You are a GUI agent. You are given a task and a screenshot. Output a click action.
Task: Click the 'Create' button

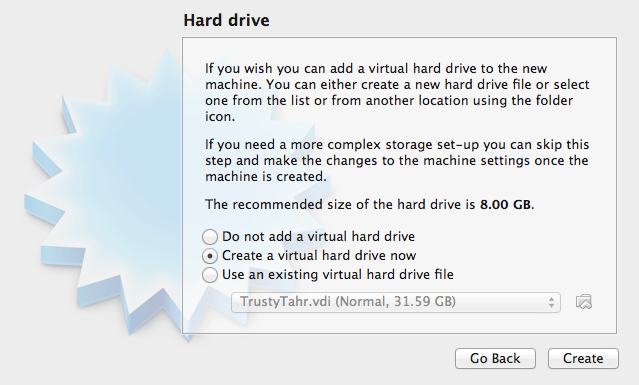coord(583,359)
